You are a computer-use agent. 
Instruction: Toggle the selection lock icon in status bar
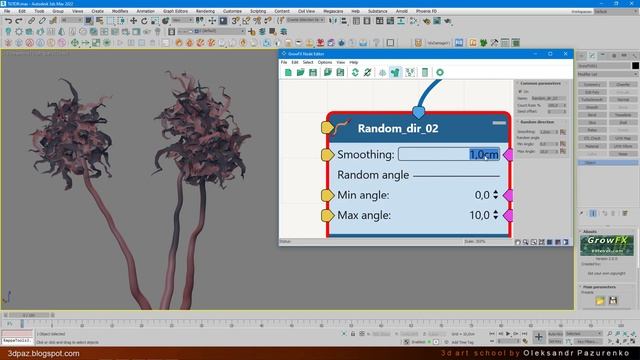353,334
